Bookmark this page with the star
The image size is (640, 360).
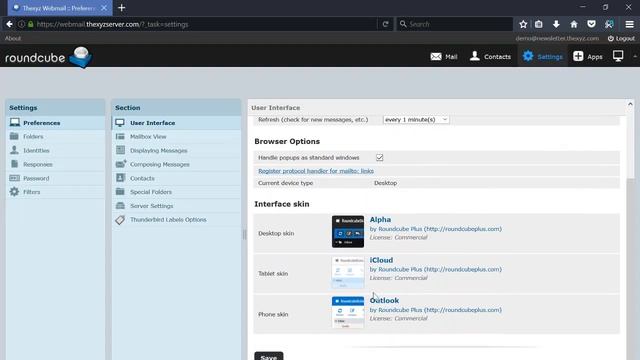[x=523, y=24]
